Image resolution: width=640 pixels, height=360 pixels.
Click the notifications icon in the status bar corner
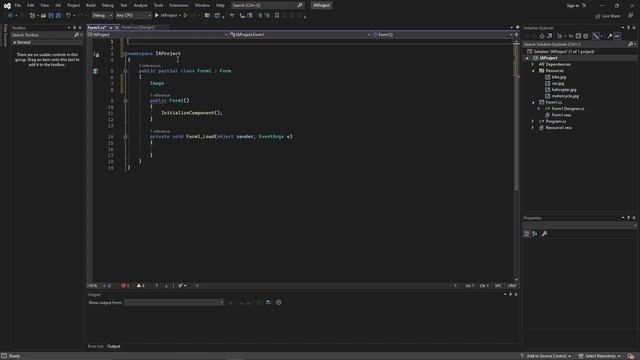click(x=631, y=356)
